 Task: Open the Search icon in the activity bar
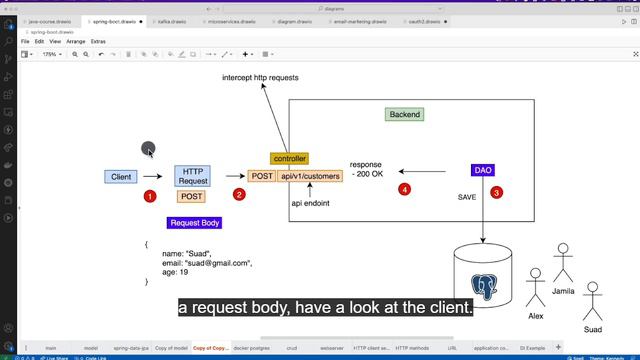click(x=8, y=42)
